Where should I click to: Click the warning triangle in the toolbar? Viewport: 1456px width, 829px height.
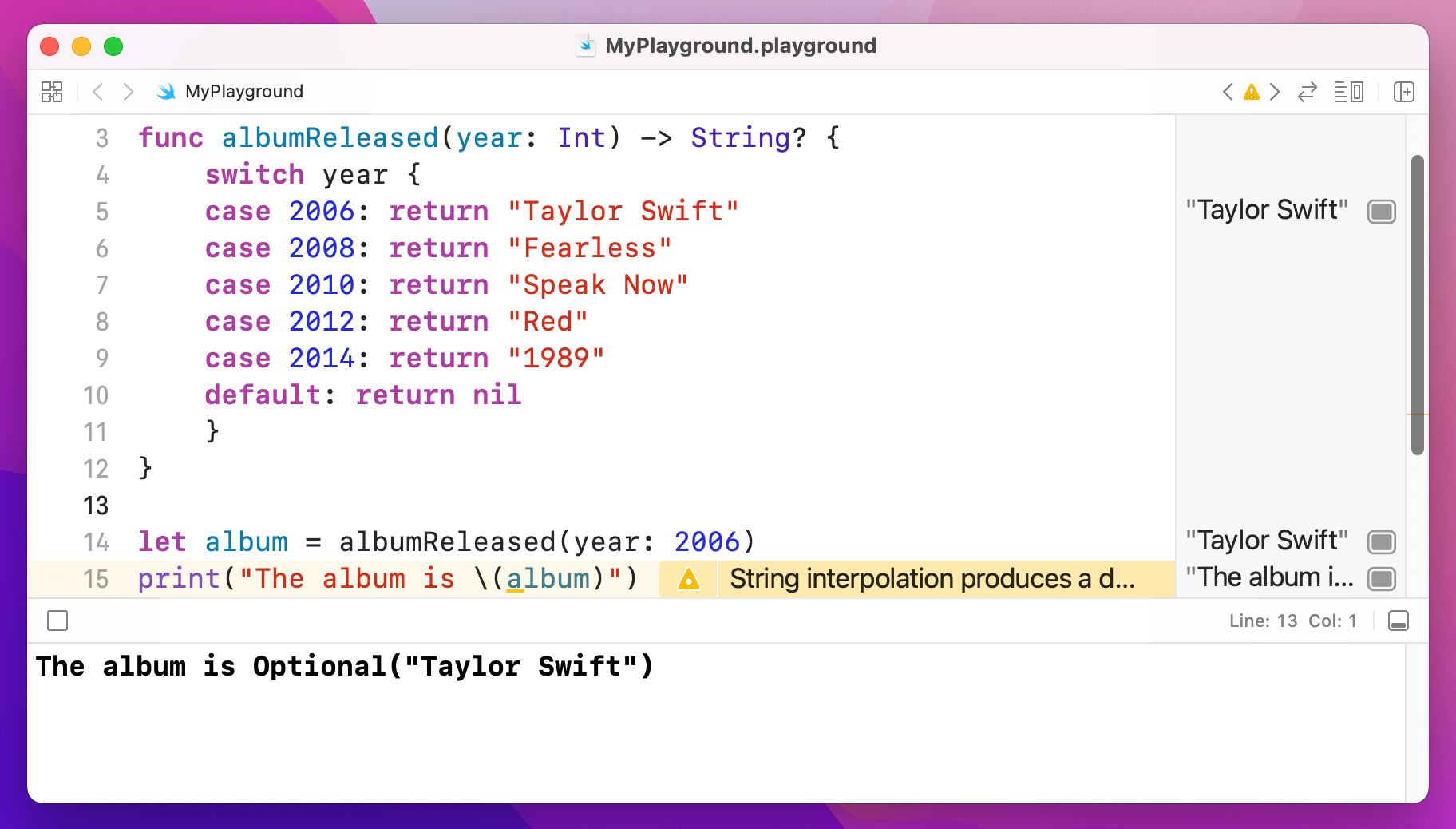coord(1250,92)
